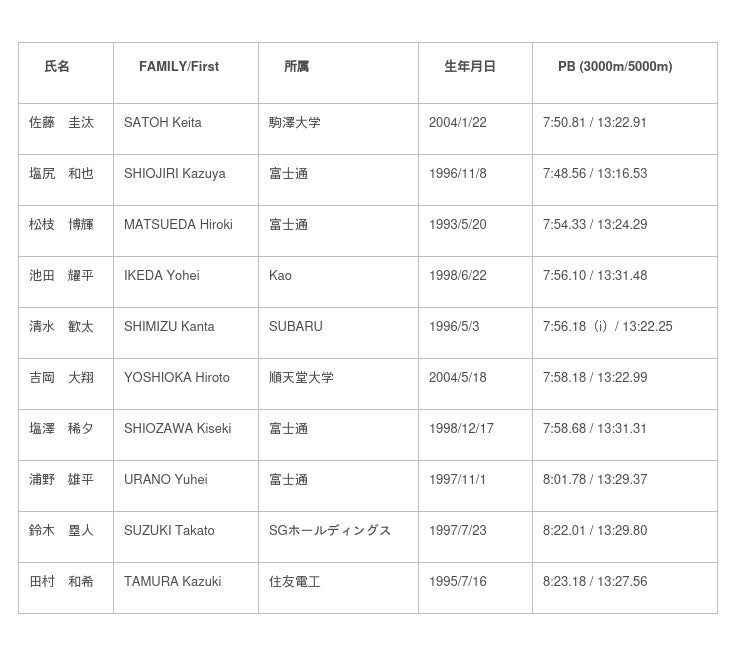The height and width of the screenshot is (654, 740).
Task: Click the PB time 7:48.56 / 13:16.53
Action: 595,174
